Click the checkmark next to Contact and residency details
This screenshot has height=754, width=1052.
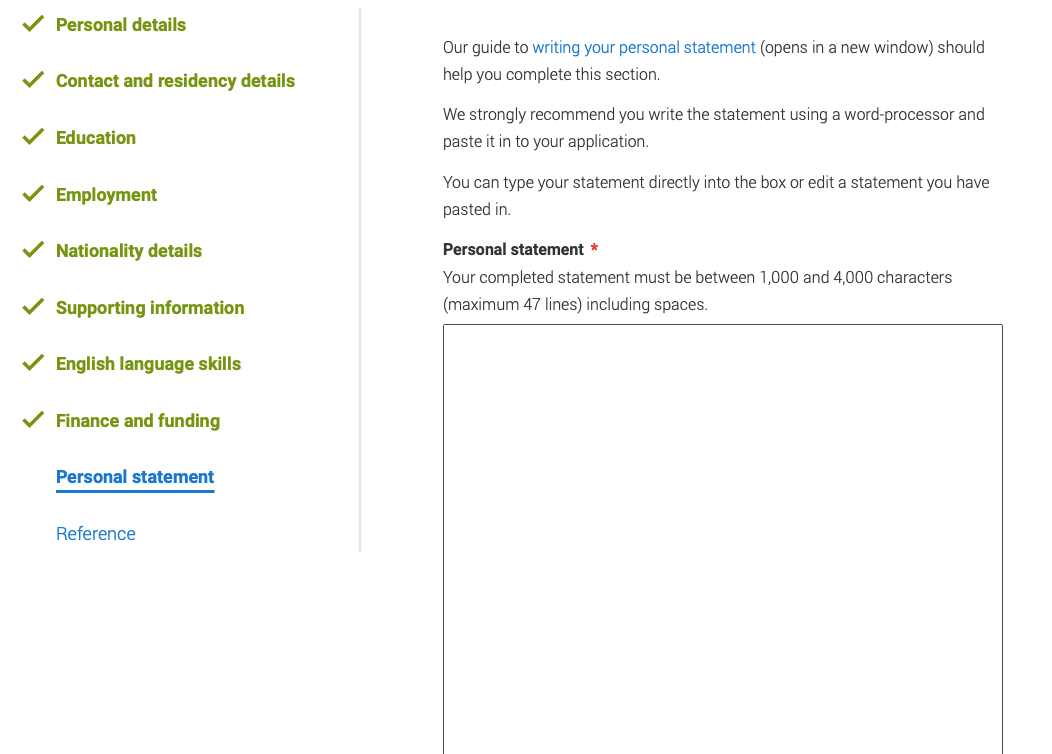click(x=33, y=80)
